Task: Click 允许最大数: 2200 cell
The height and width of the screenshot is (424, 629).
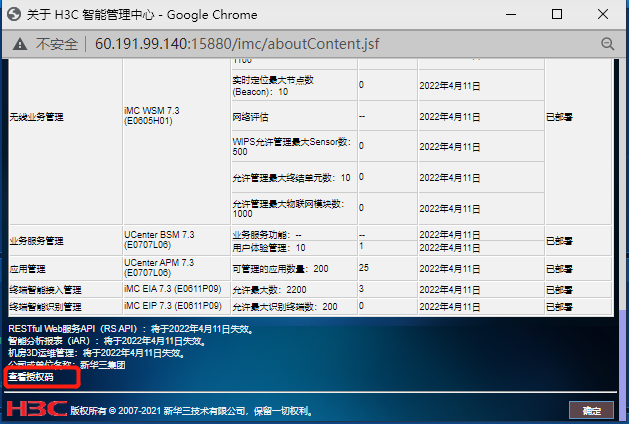Action: [294, 290]
